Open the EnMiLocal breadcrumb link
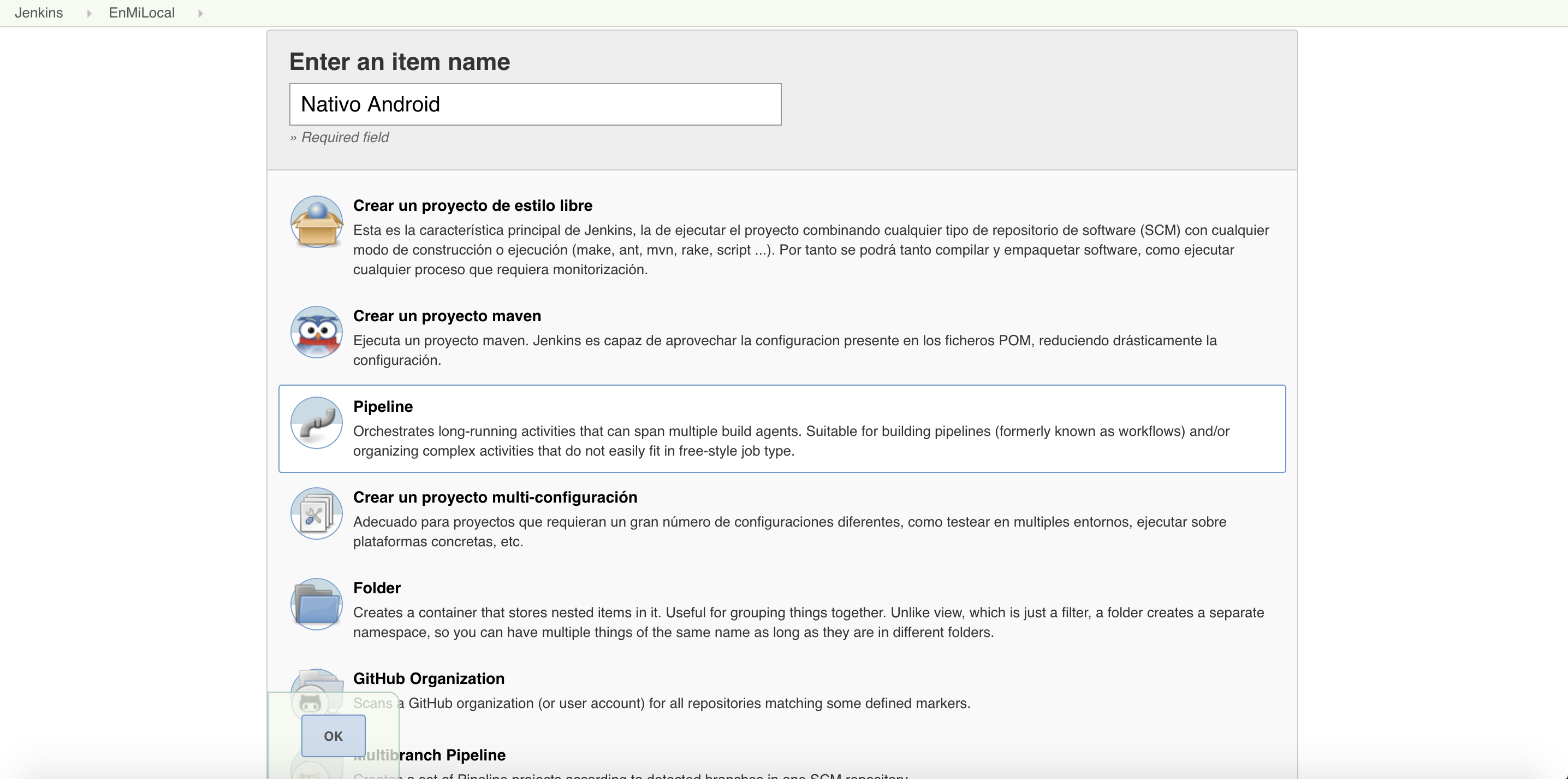This screenshot has height=779, width=1568. pyautogui.click(x=142, y=13)
